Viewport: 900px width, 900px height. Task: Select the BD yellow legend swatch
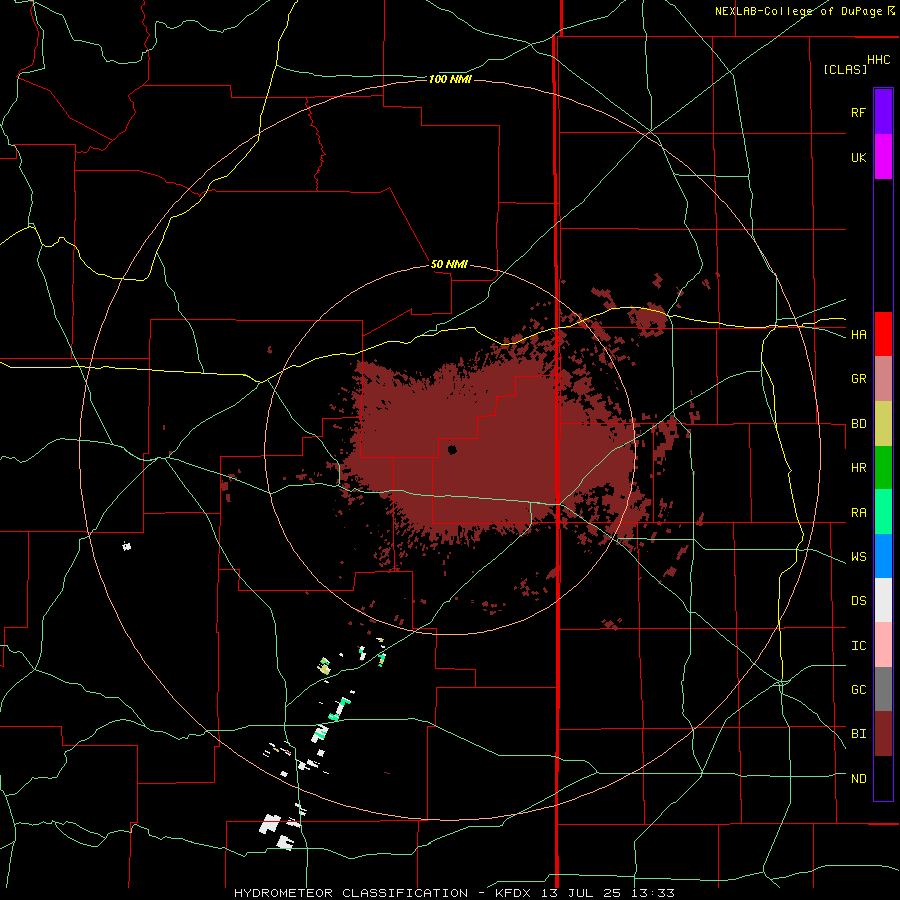[883, 424]
